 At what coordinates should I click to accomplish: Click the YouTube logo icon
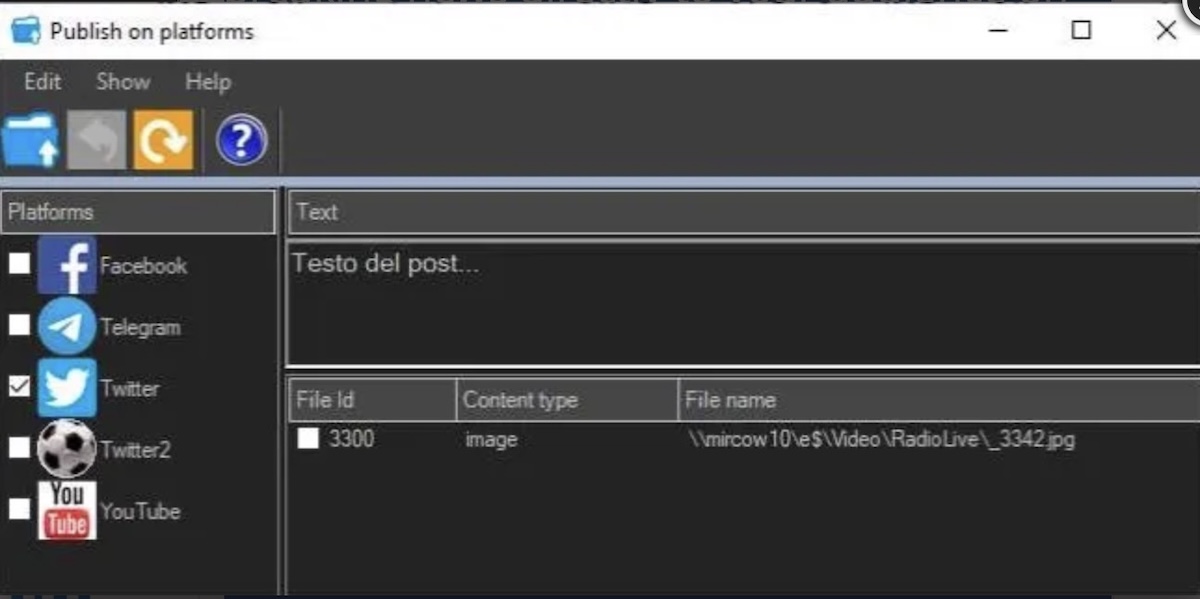(67, 510)
